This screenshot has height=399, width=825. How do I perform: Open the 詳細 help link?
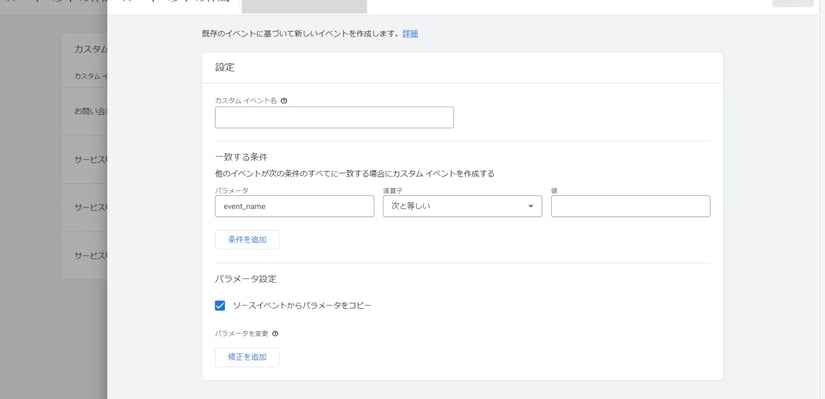click(410, 34)
